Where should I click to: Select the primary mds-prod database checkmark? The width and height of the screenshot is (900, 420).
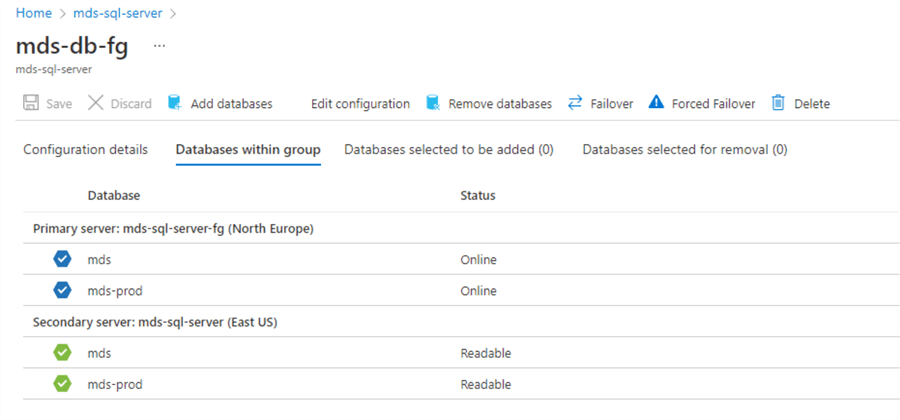(63, 290)
